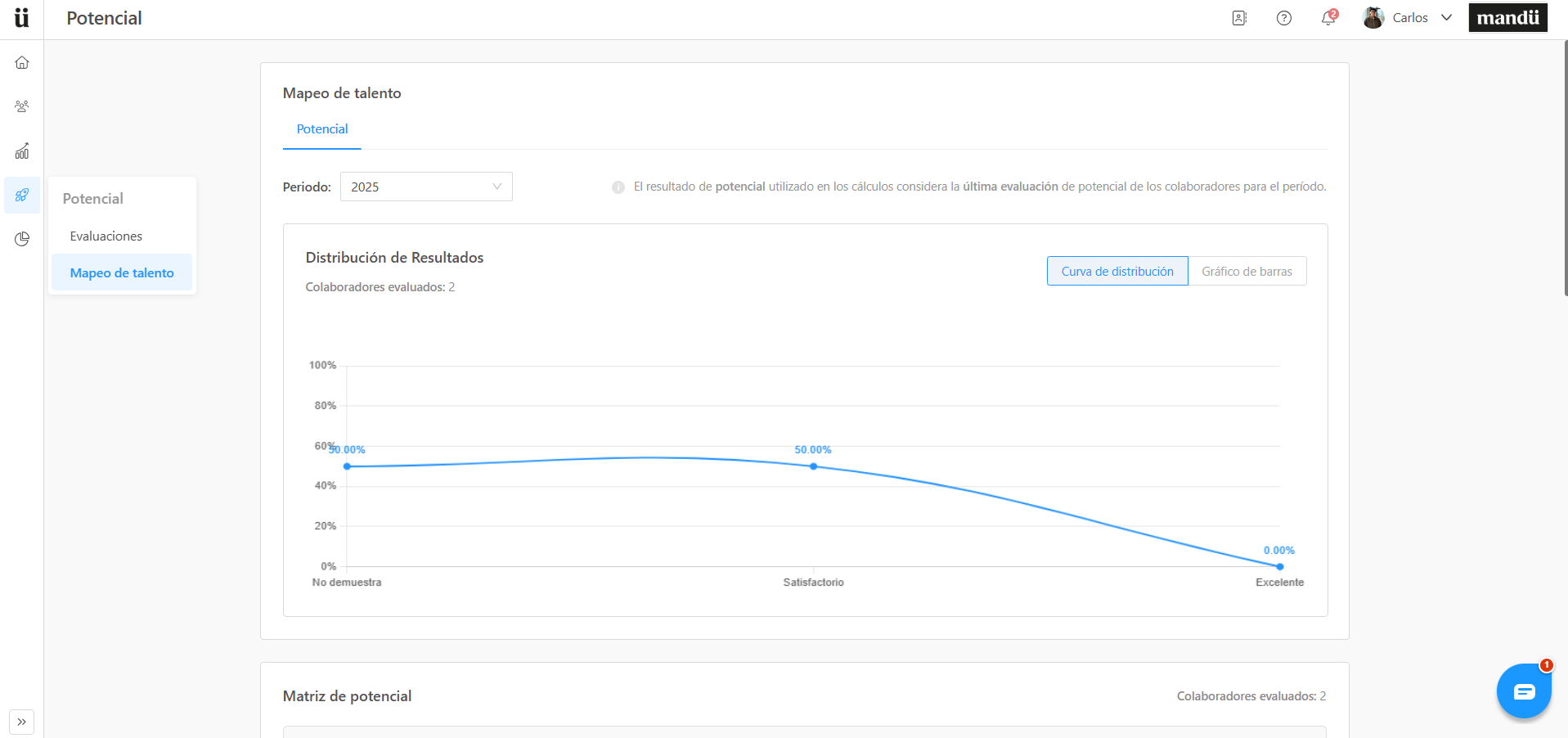Click the Potencial page title in header
Screen dimensions: 1568x738
(x=104, y=18)
